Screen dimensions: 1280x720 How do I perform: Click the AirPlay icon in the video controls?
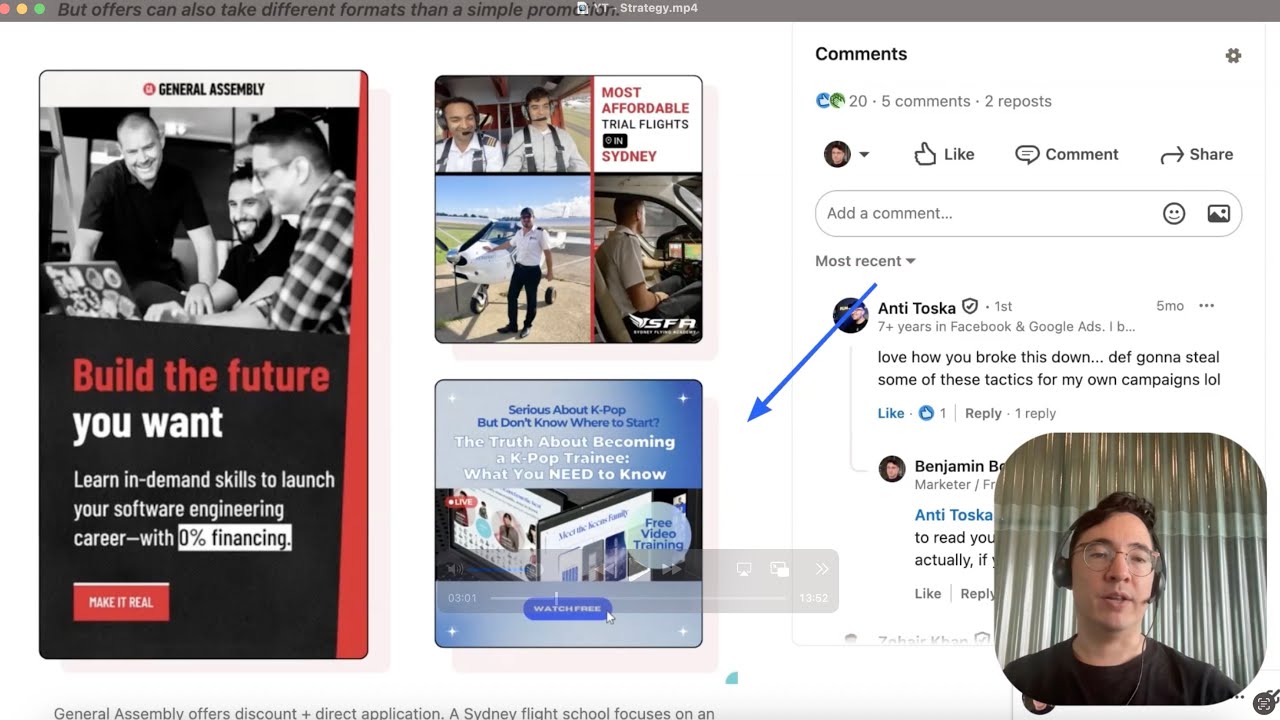tap(744, 569)
